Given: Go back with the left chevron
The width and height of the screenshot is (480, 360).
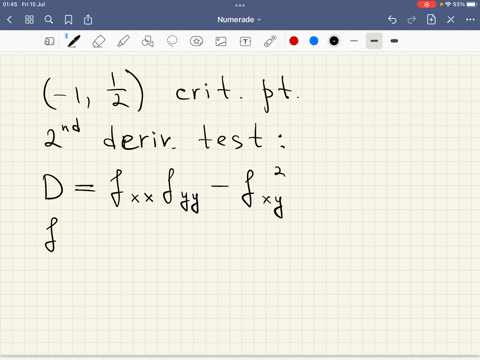Looking at the screenshot, I should [x=9, y=20].
